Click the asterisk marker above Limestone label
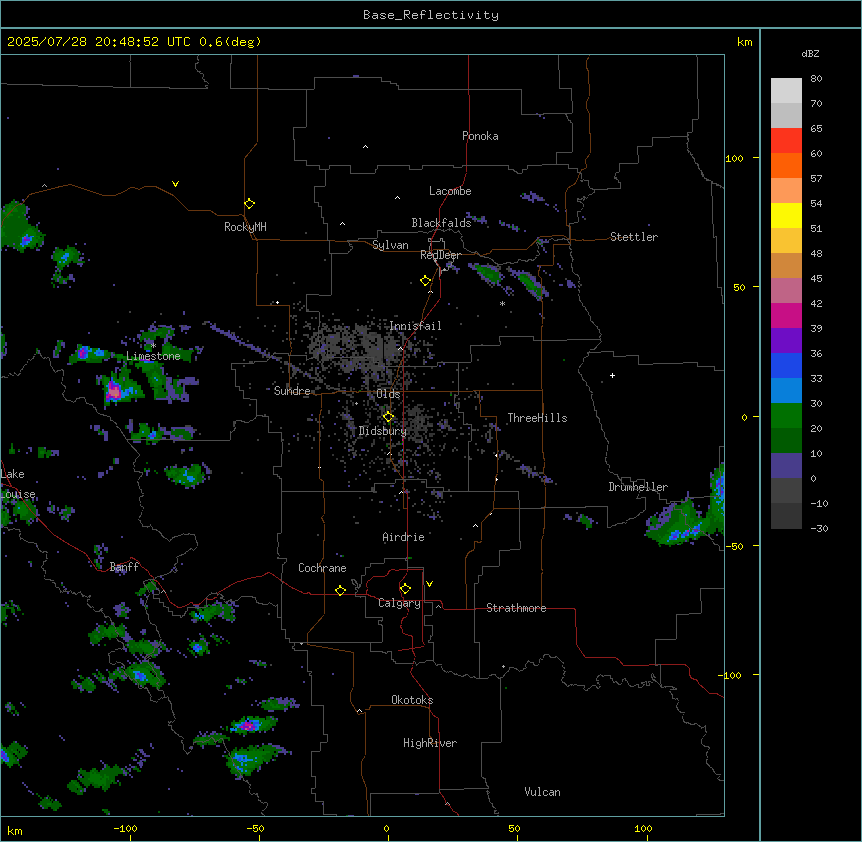Image resolution: width=862 pixels, height=842 pixels. tap(153, 346)
